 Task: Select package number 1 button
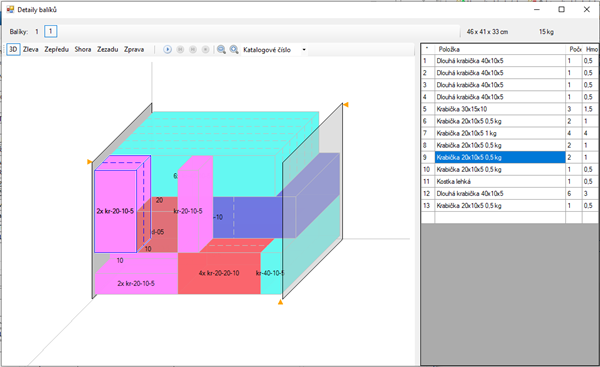pyautogui.click(x=51, y=31)
